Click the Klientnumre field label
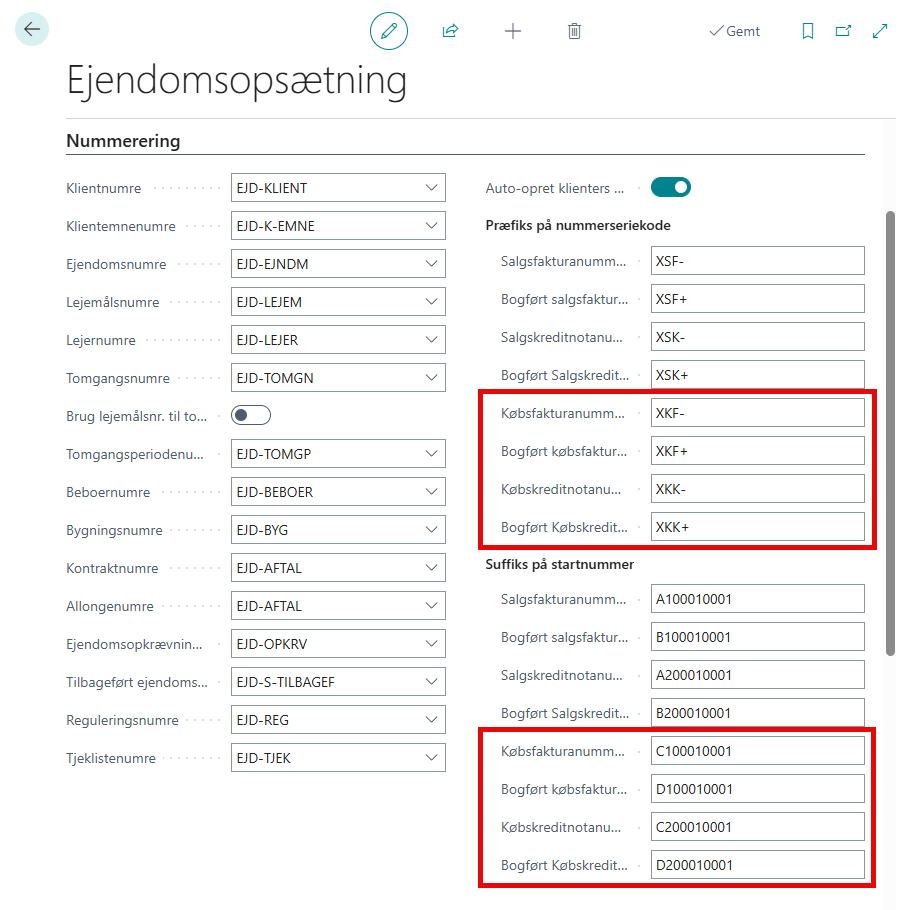This screenshot has width=901, height=910. point(104,188)
